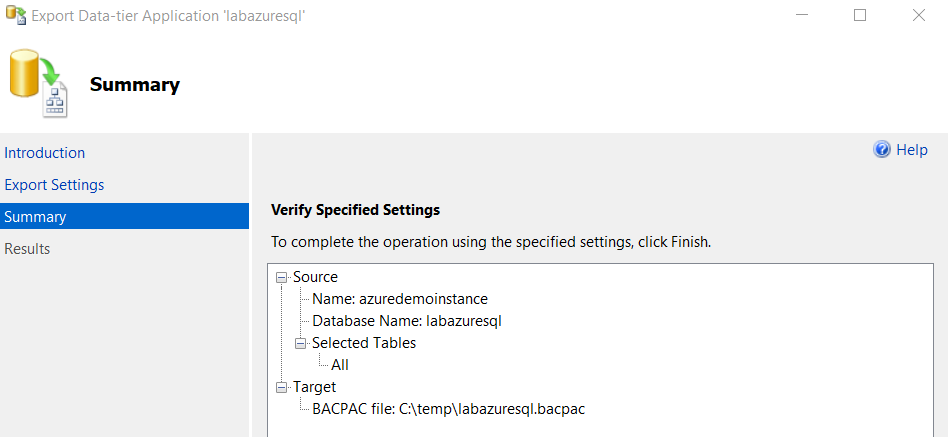
Task: Click the blue Help question mark icon
Action: coord(882,150)
